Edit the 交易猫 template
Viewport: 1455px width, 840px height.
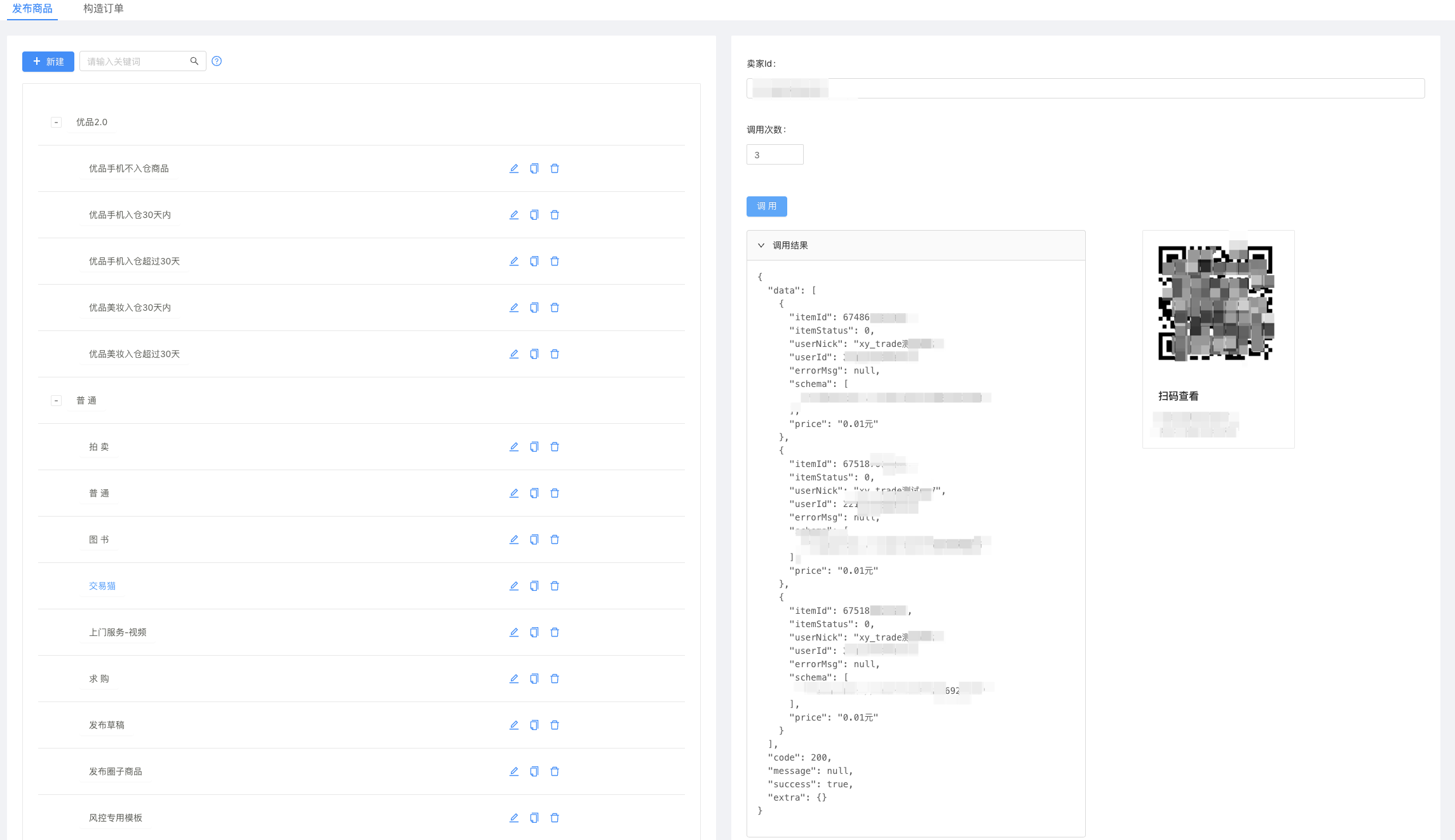(514, 586)
